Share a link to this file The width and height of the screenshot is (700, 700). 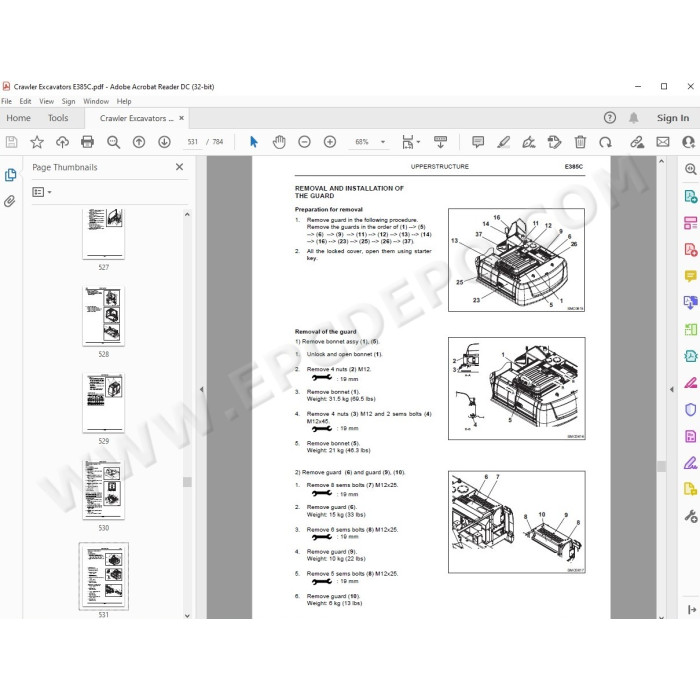coord(637,142)
